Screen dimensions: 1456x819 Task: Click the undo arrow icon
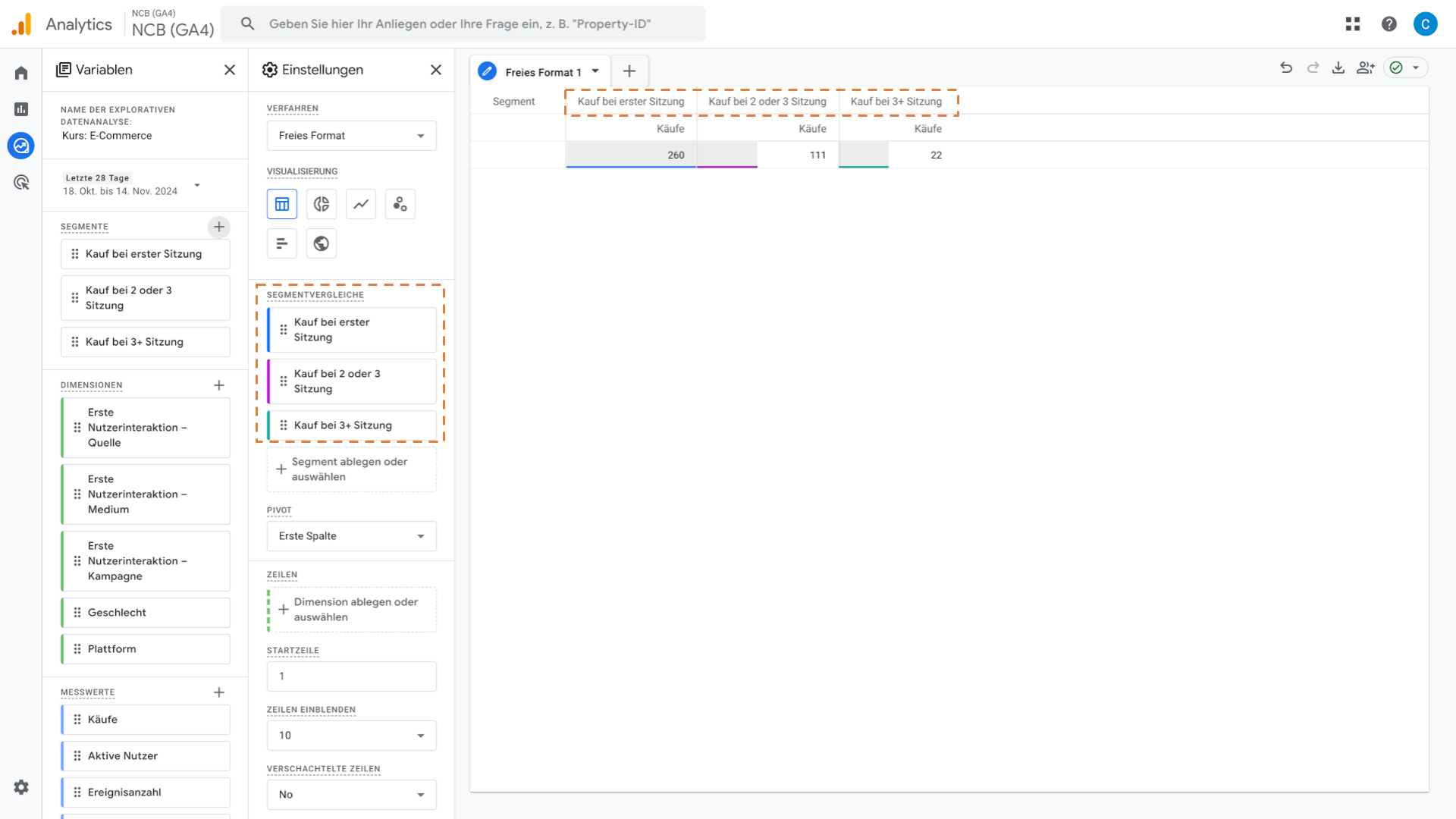1286,67
